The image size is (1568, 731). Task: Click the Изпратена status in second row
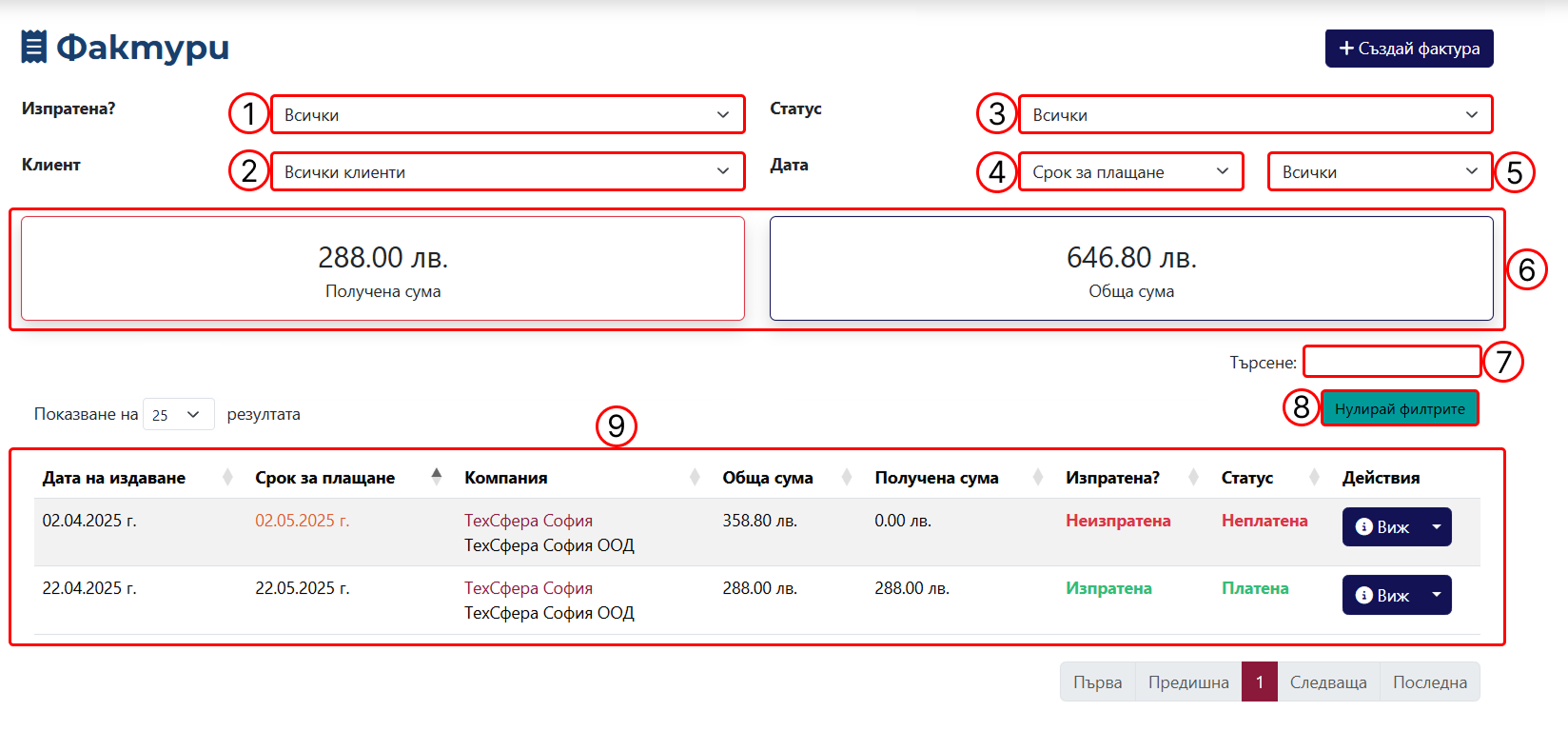1108,588
